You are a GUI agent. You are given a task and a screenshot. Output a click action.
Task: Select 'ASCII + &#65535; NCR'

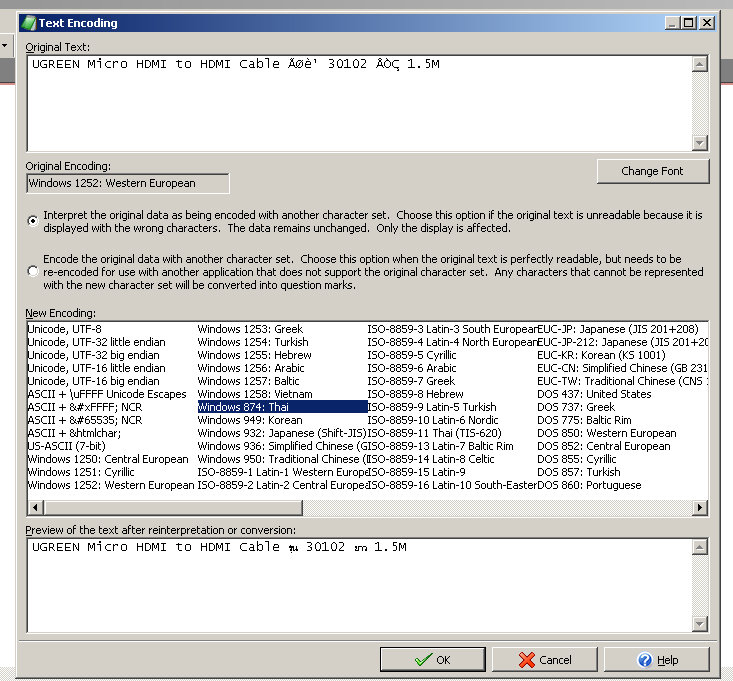(85, 420)
